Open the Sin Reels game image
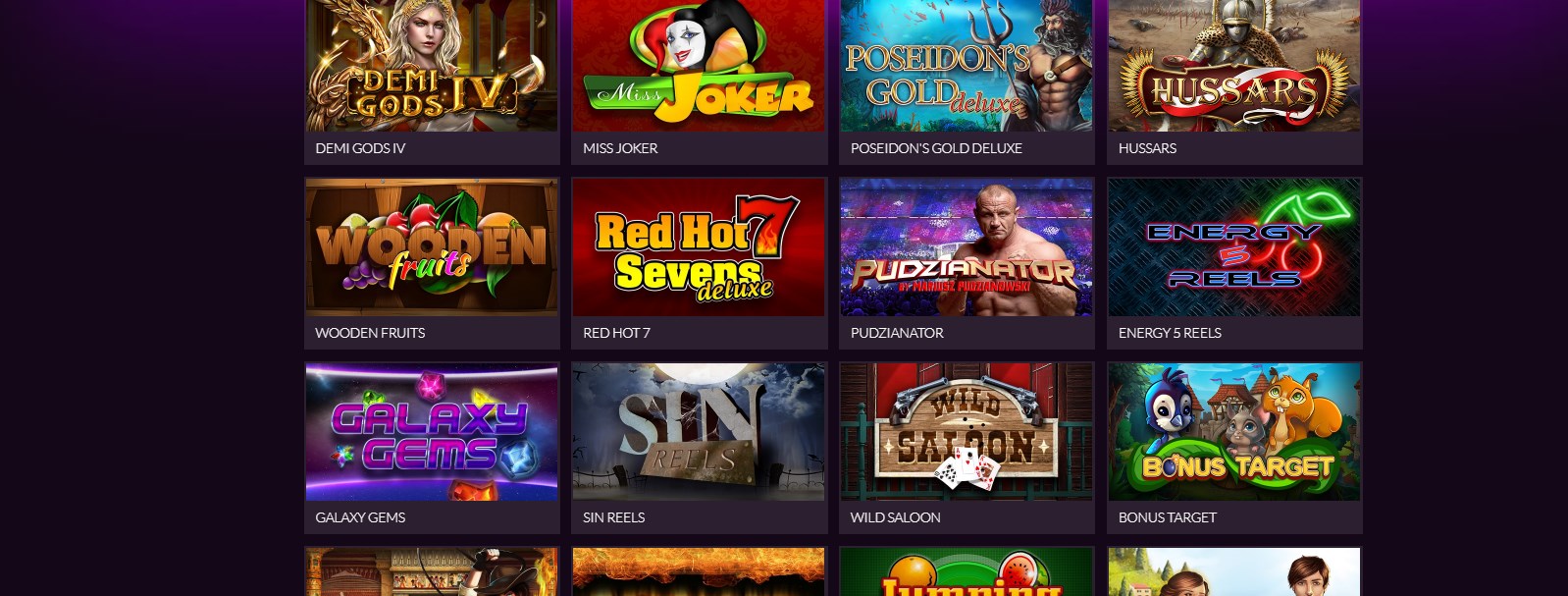The width and height of the screenshot is (1568, 596). pyautogui.click(x=699, y=432)
